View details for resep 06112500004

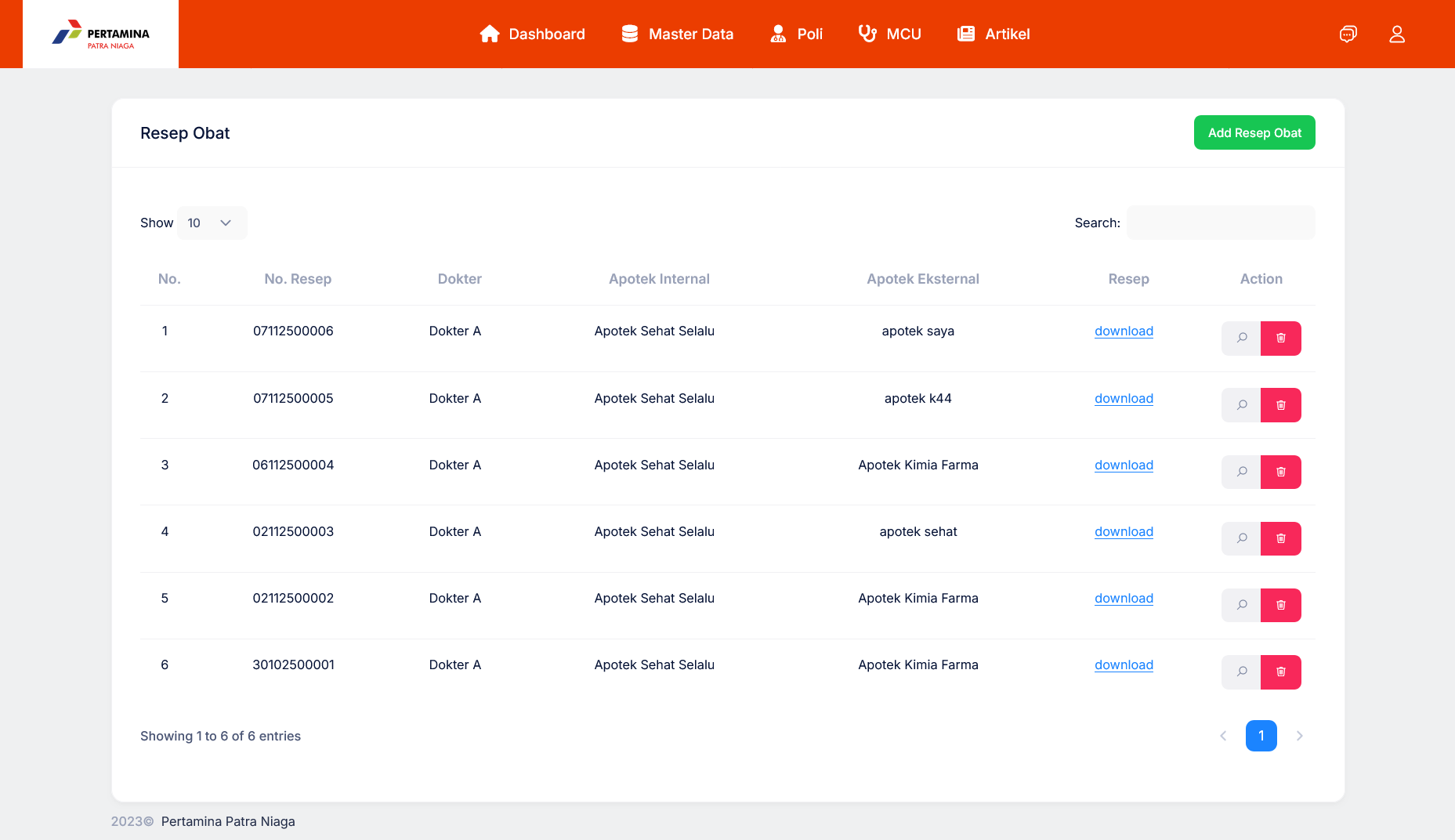coord(1241,472)
